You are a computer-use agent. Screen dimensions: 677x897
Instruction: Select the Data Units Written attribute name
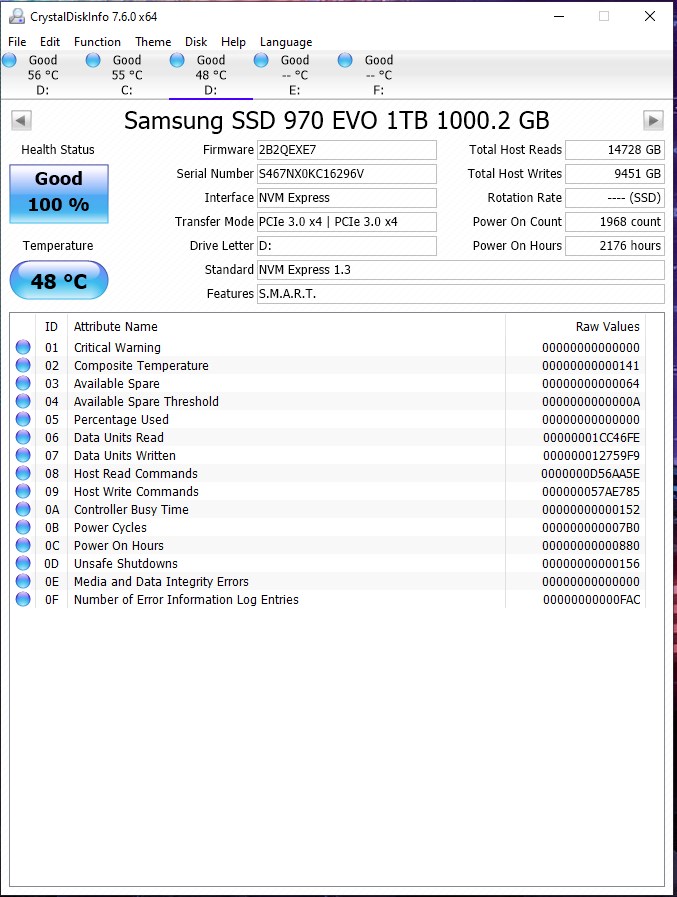[x=125, y=455]
